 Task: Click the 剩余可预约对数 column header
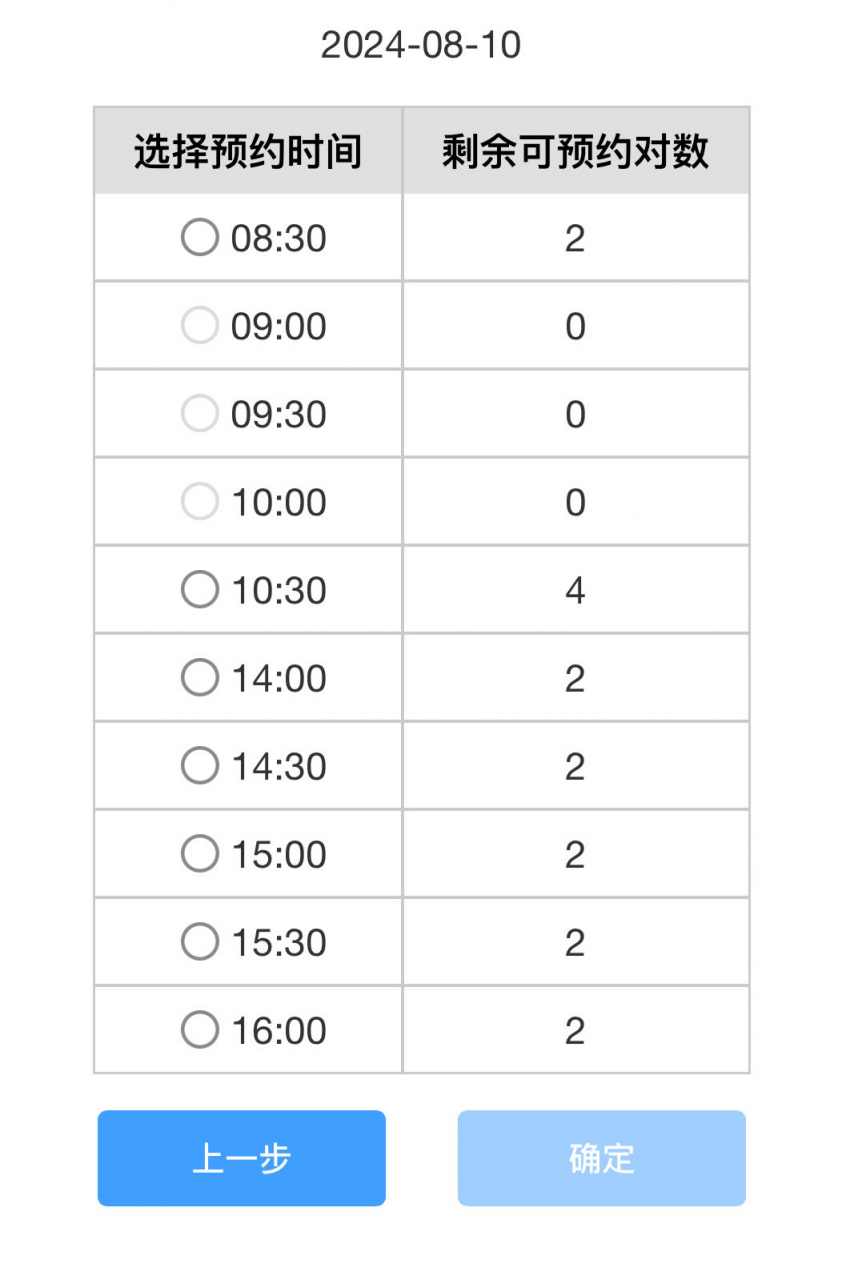coord(576,151)
